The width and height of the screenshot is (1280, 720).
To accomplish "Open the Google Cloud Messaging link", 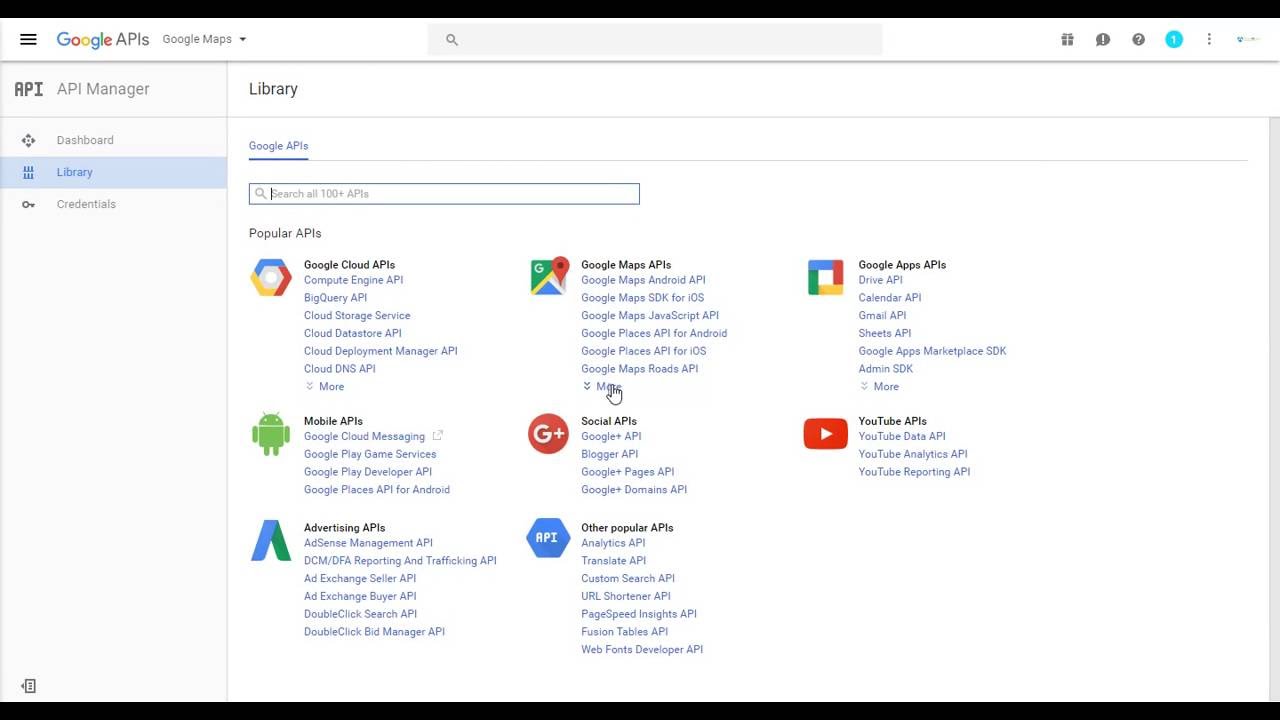I will coord(364,436).
